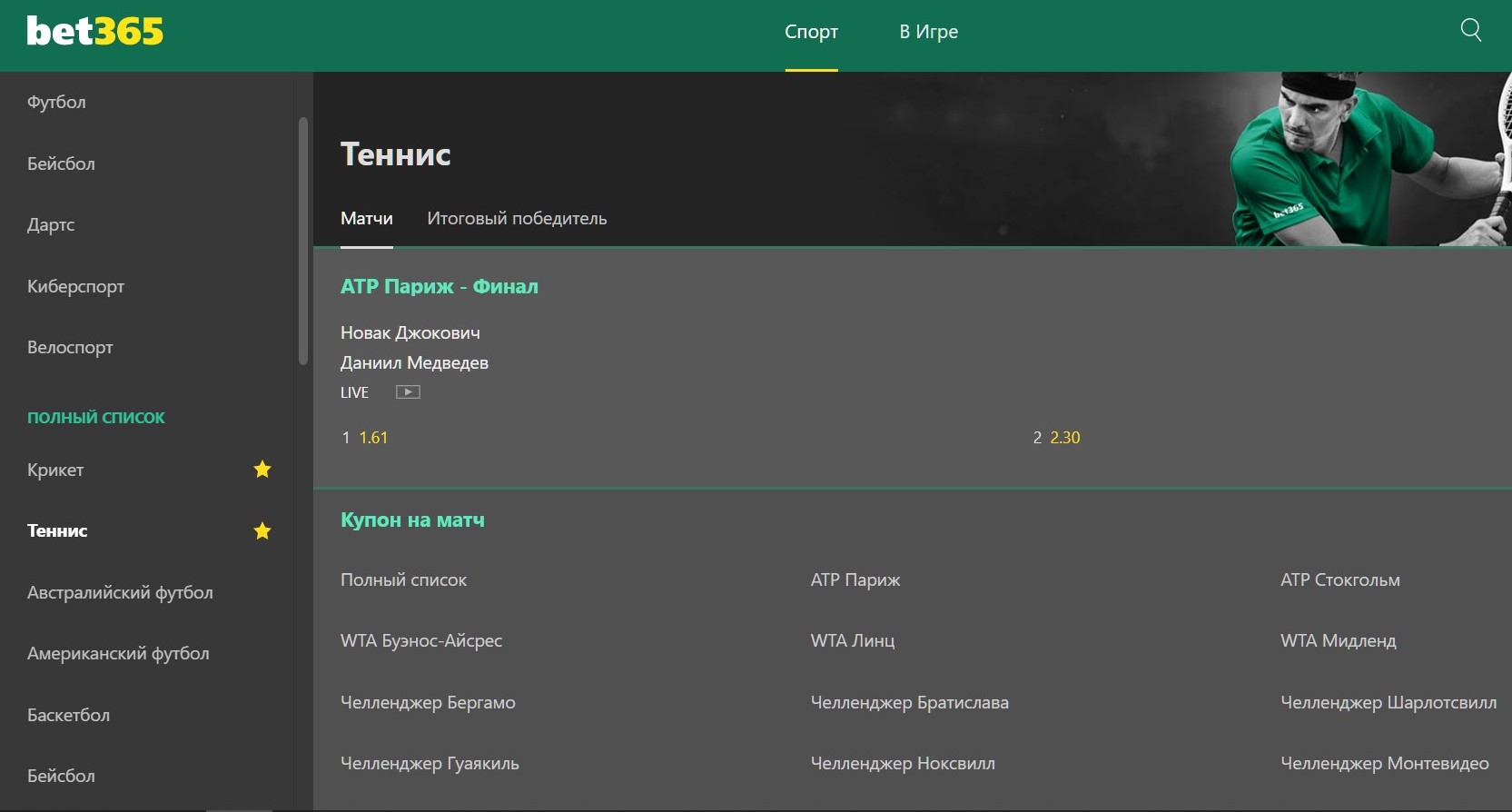Open WTA Мидленд coupon link
The width and height of the screenshot is (1512, 812).
coord(1339,641)
